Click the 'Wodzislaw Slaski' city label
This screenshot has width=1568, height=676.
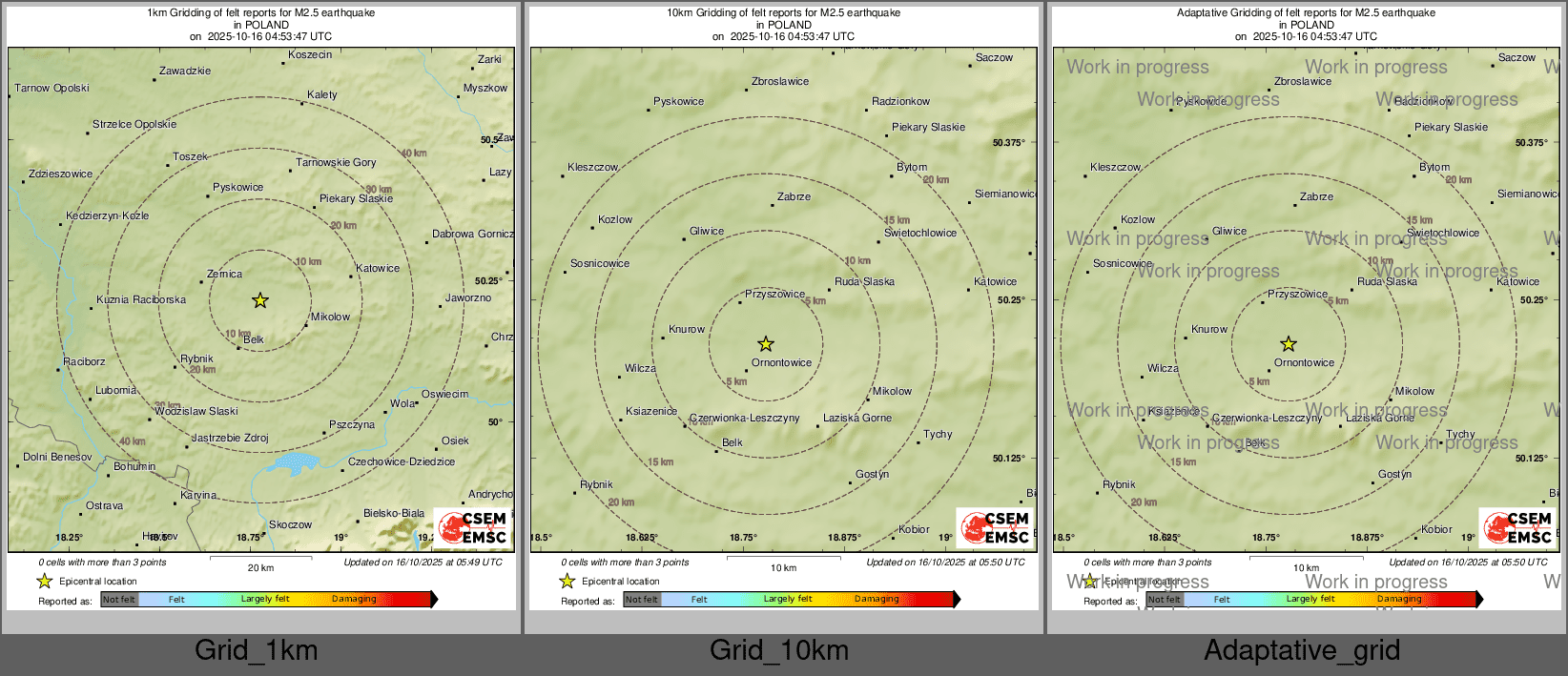point(196,412)
